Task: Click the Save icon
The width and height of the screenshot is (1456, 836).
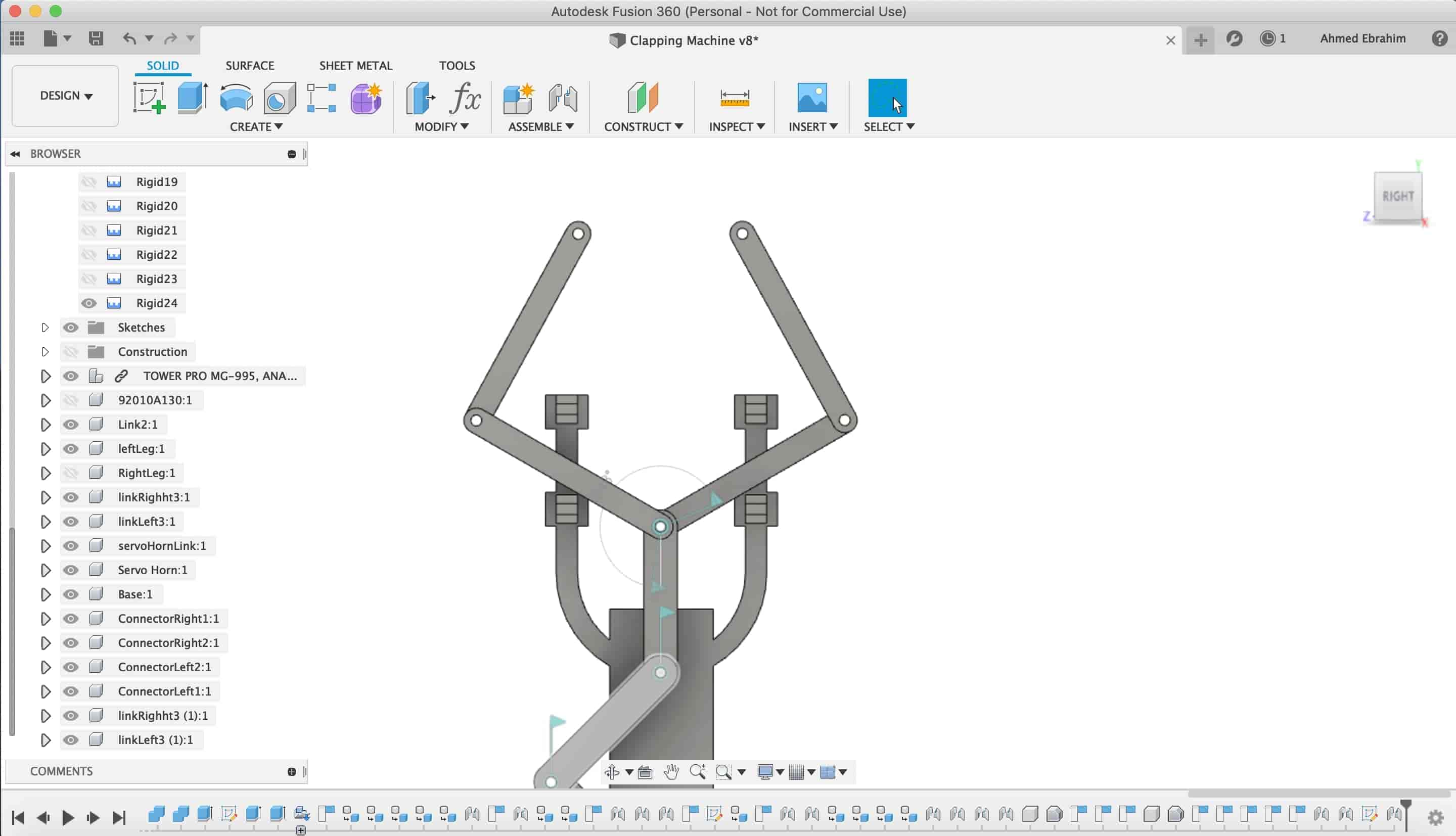Action: 96,38
